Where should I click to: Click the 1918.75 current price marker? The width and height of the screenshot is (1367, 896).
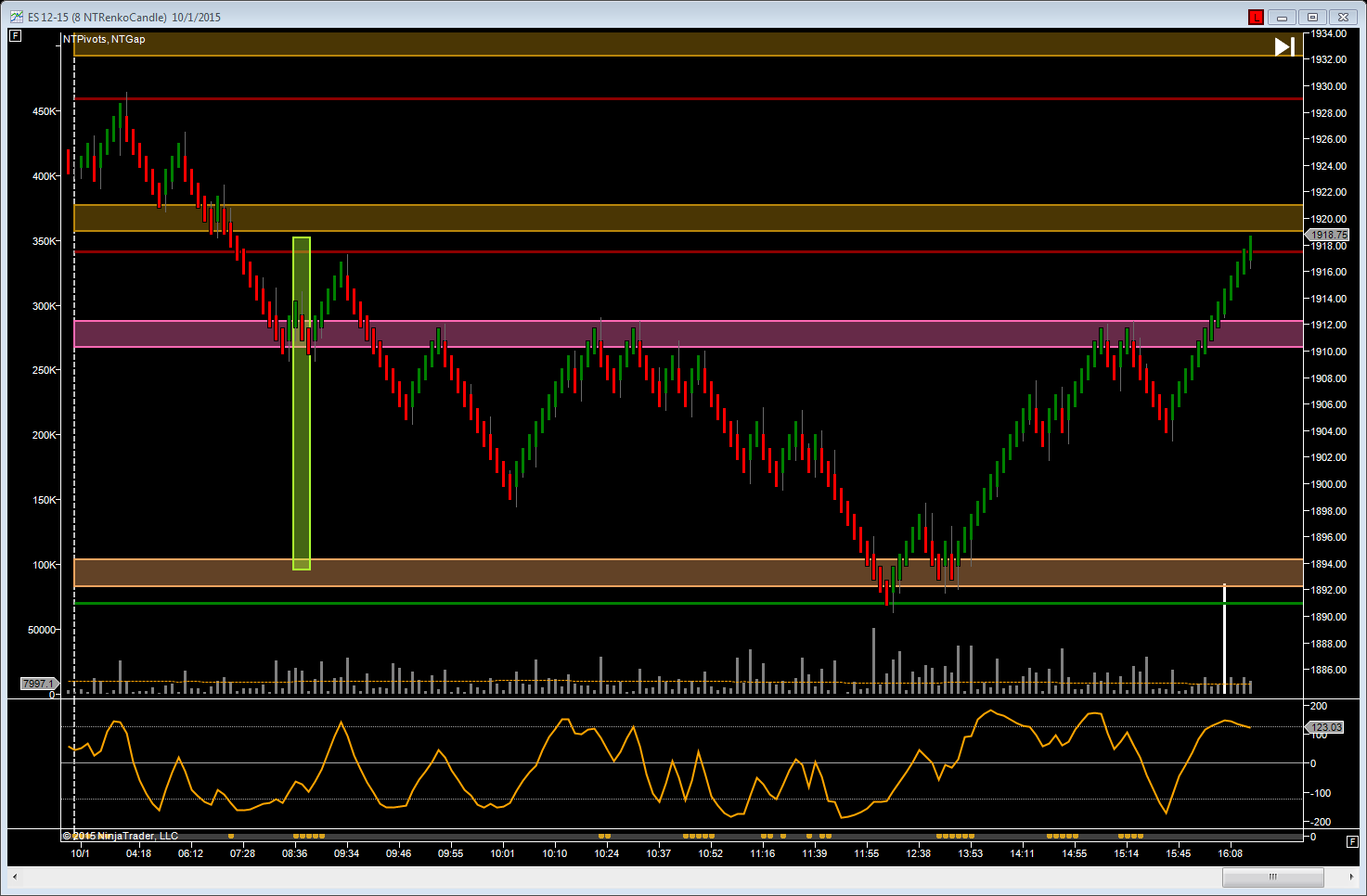(x=1327, y=236)
